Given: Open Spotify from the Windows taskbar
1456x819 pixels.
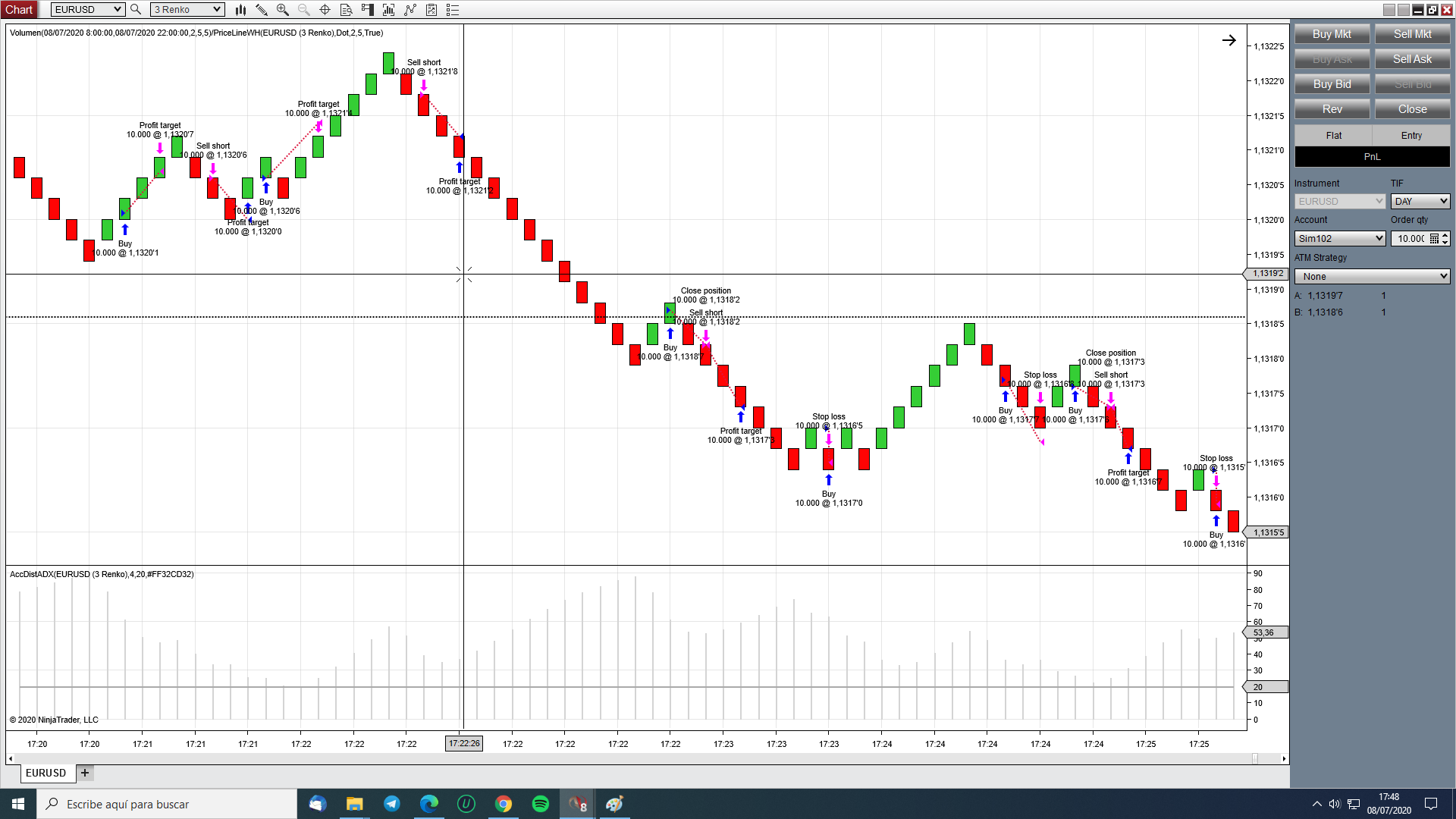Looking at the screenshot, I should pyautogui.click(x=541, y=804).
